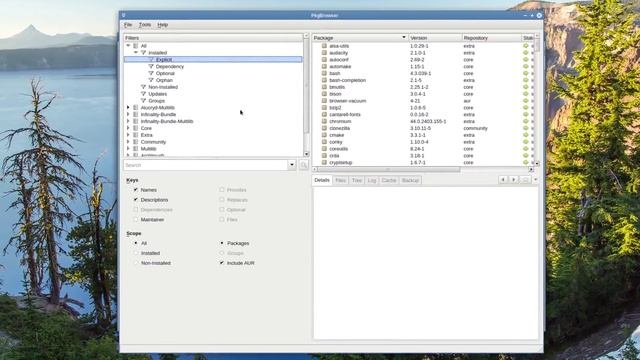Click the package icon beside clonezilla
The width and height of the screenshot is (640, 360).
pyautogui.click(x=324, y=128)
